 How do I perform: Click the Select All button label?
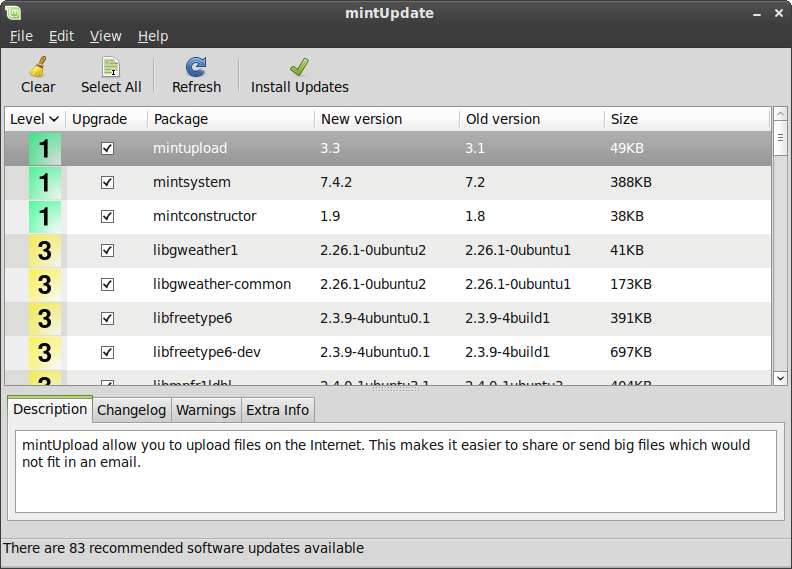[x=111, y=87]
